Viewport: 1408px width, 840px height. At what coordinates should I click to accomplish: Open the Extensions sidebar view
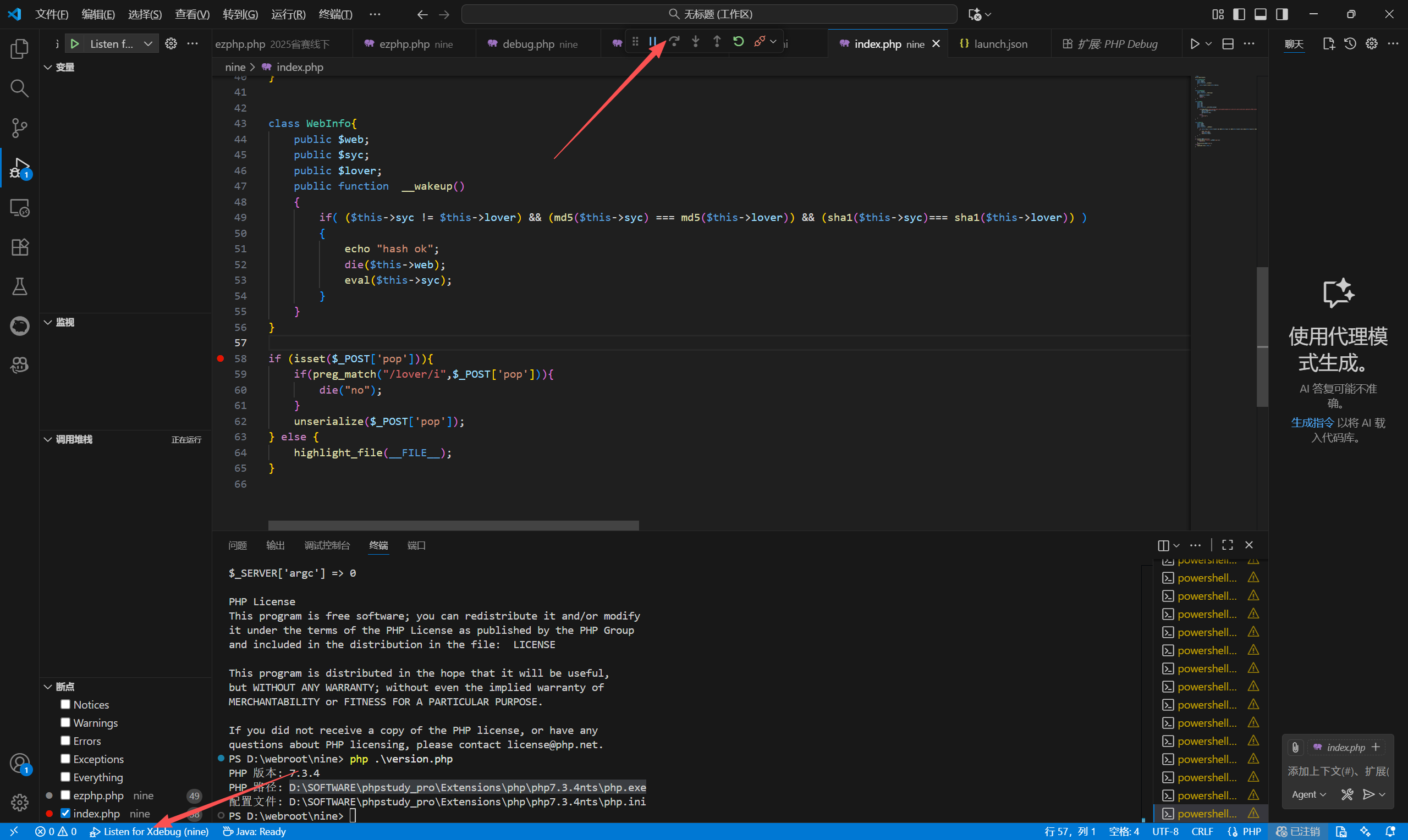19,247
